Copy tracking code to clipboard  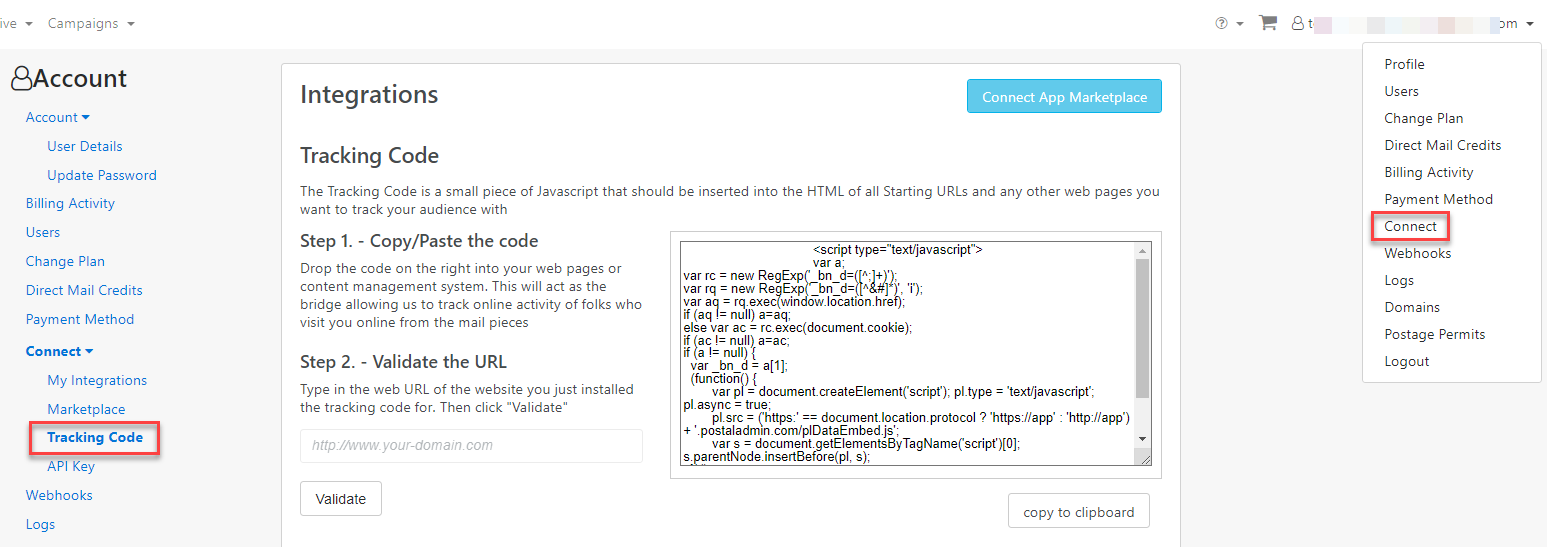tap(1078, 511)
